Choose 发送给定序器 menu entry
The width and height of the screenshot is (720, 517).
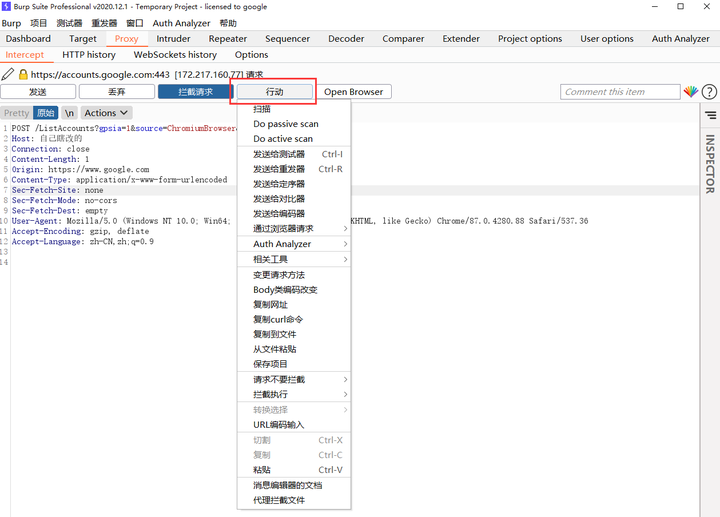(x=294, y=184)
